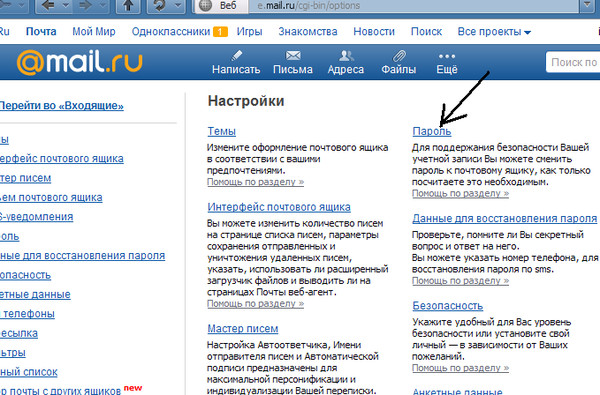Click the browser up arrow button

coord(128,6)
